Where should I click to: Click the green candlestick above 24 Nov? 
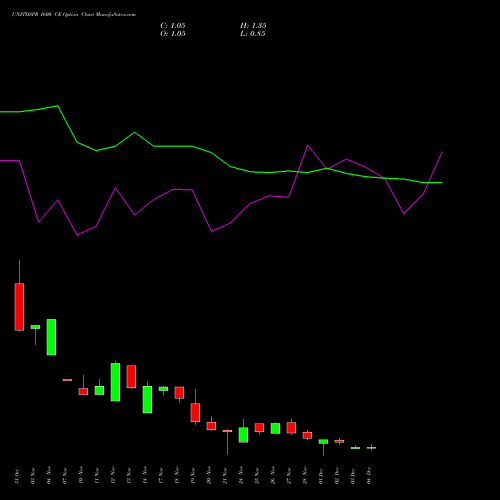(x=243, y=435)
